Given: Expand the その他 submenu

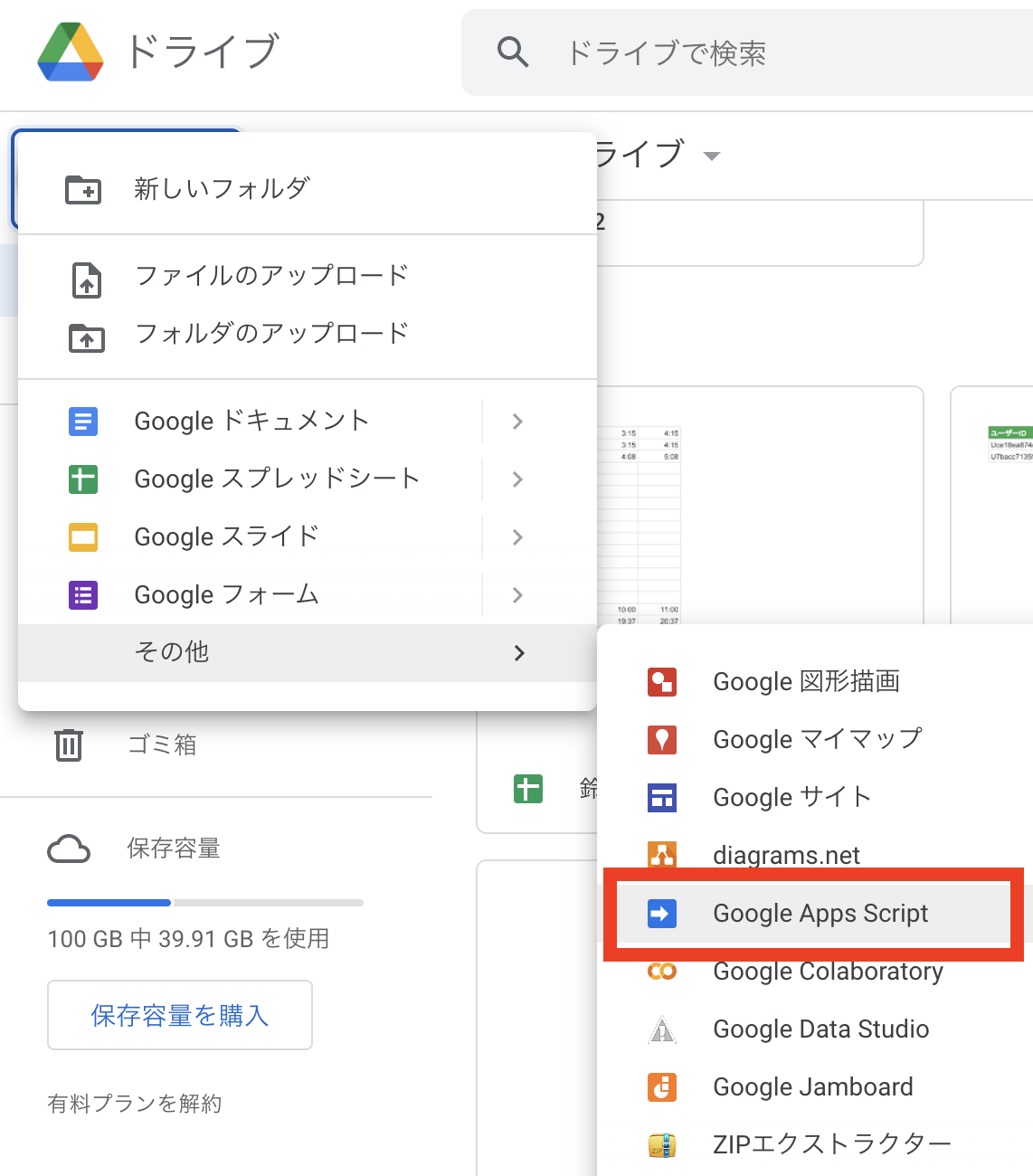Looking at the screenshot, I should [x=518, y=652].
